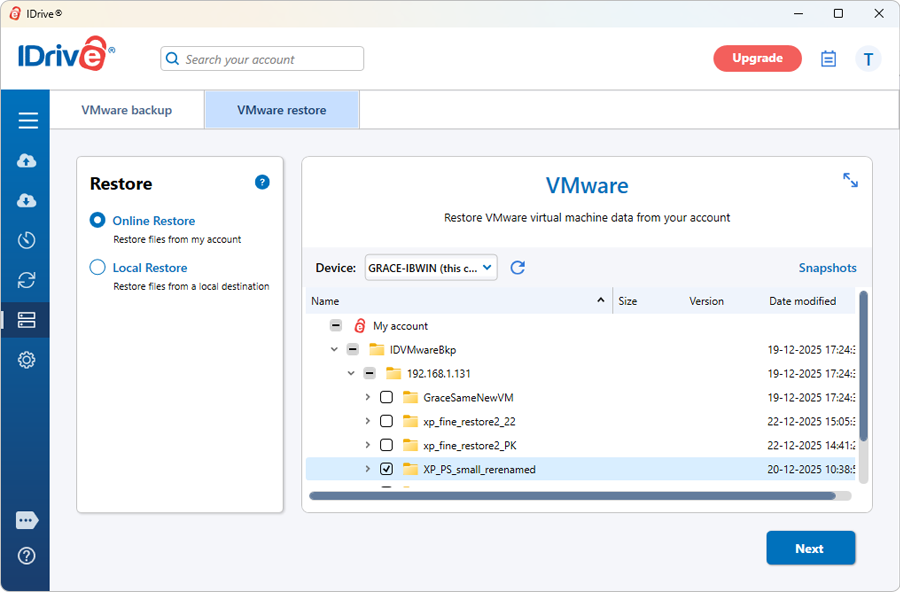
Task: Select the Online Restore radio button
Action: click(x=98, y=220)
